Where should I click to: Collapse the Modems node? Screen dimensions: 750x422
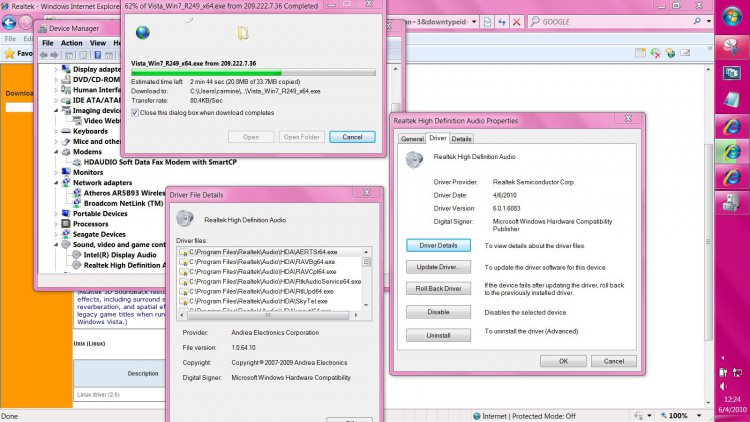tap(56, 152)
